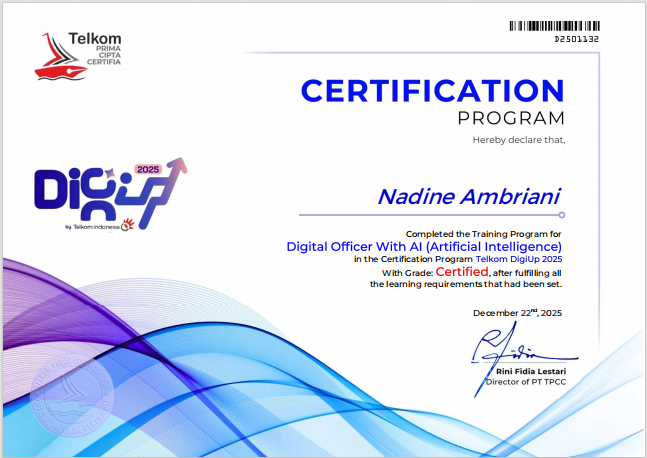Click the 'Telkom DigiUp 2025' blue text
This screenshot has height=458, width=647.
[x=519, y=259]
